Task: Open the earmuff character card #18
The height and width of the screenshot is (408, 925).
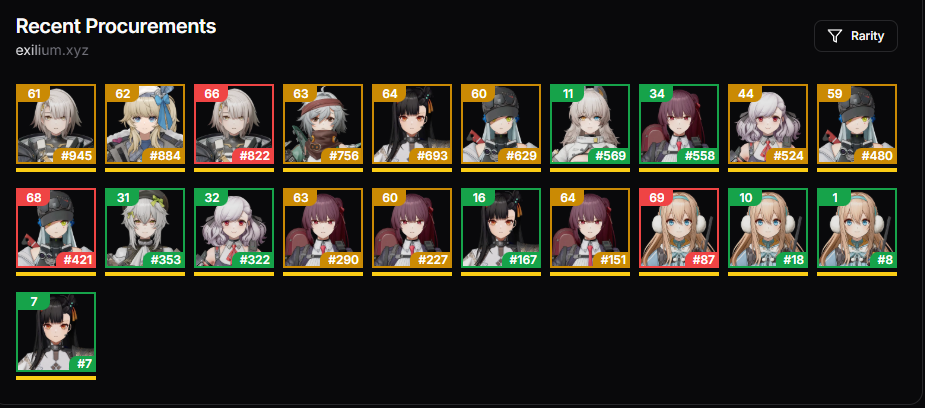Action: (768, 228)
